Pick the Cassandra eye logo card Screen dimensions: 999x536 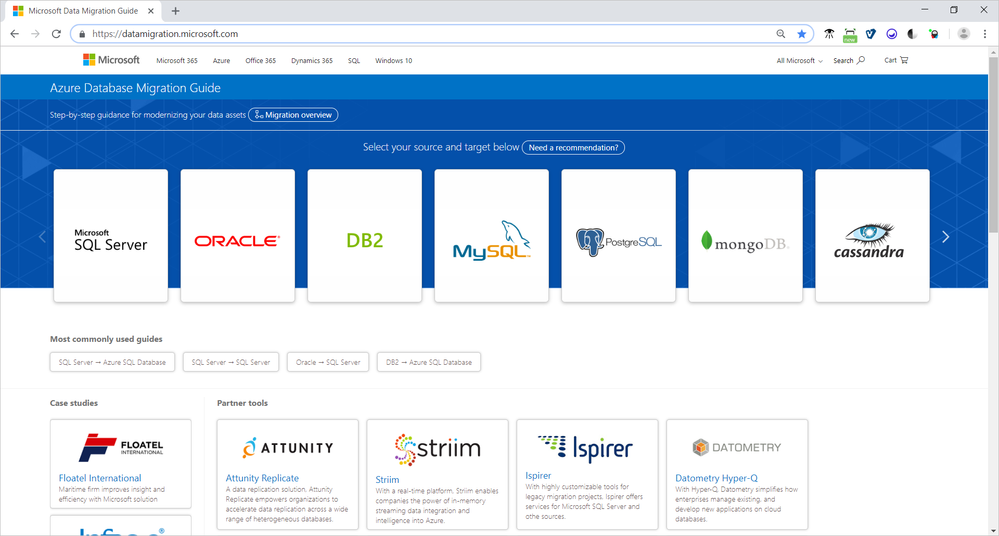pyautogui.click(x=872, y=235)
